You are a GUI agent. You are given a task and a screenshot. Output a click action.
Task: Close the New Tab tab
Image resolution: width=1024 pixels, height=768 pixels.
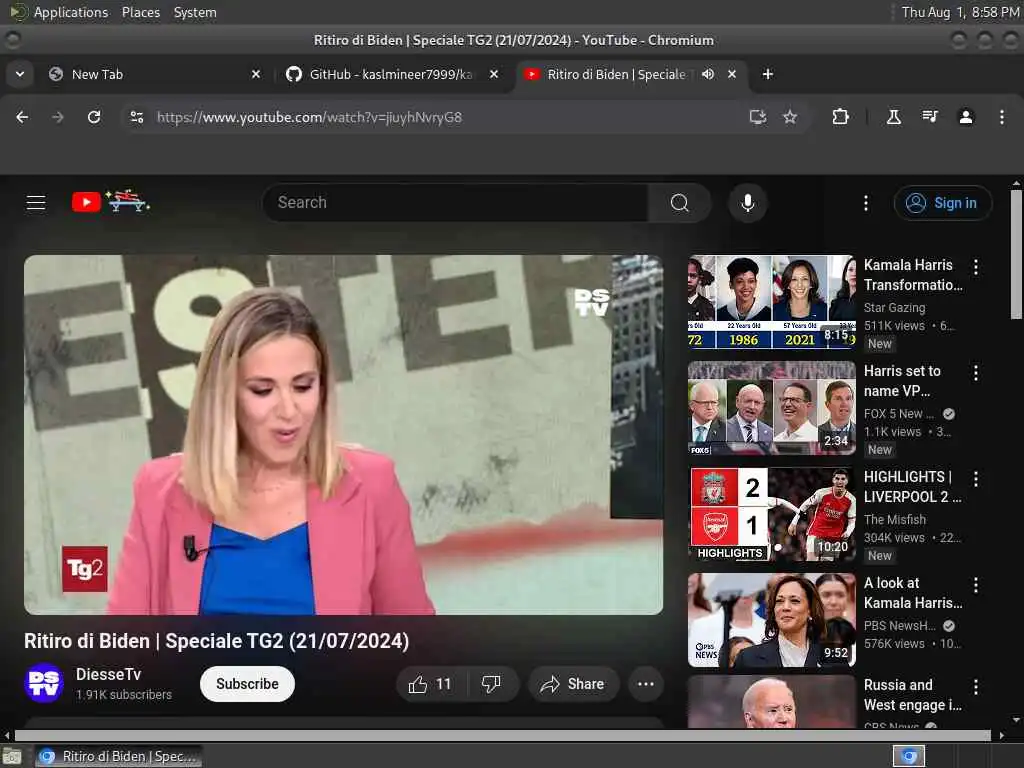click(x=256, y=74)
